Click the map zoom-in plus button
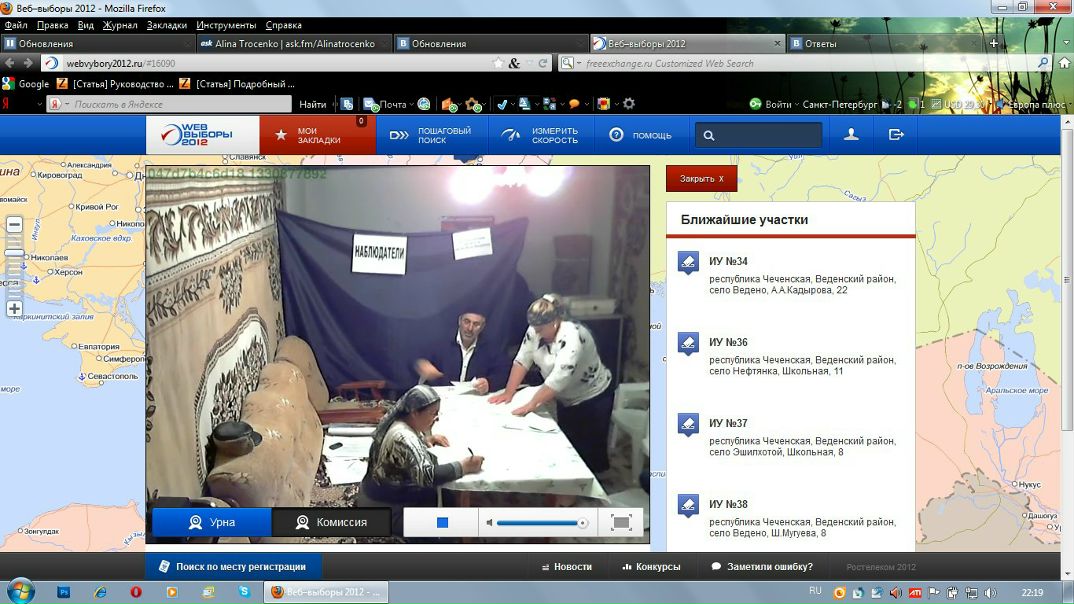This screenshot has width=1074, height=604. (14, 309)
